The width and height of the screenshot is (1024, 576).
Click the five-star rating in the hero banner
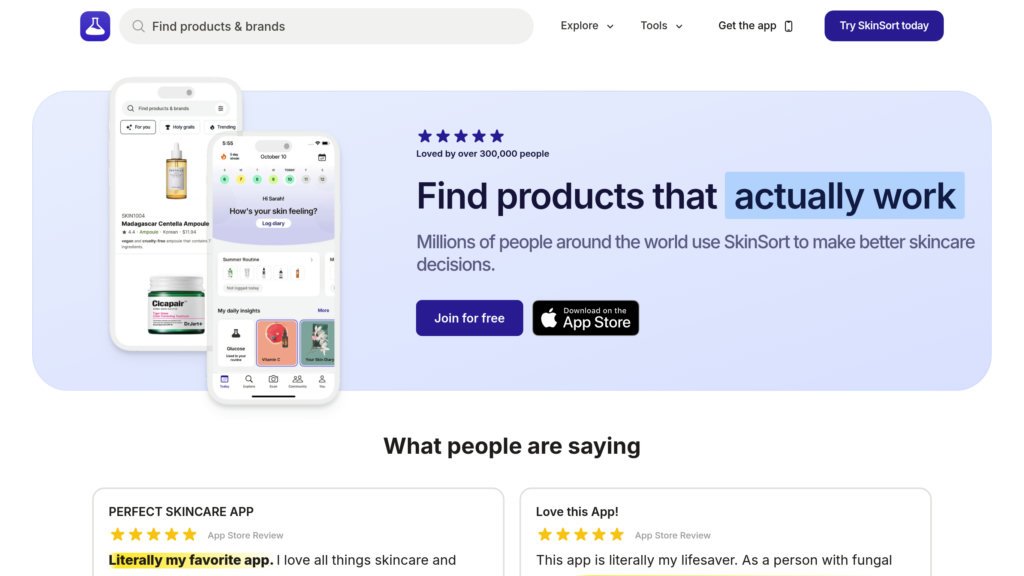coord(460,136)
